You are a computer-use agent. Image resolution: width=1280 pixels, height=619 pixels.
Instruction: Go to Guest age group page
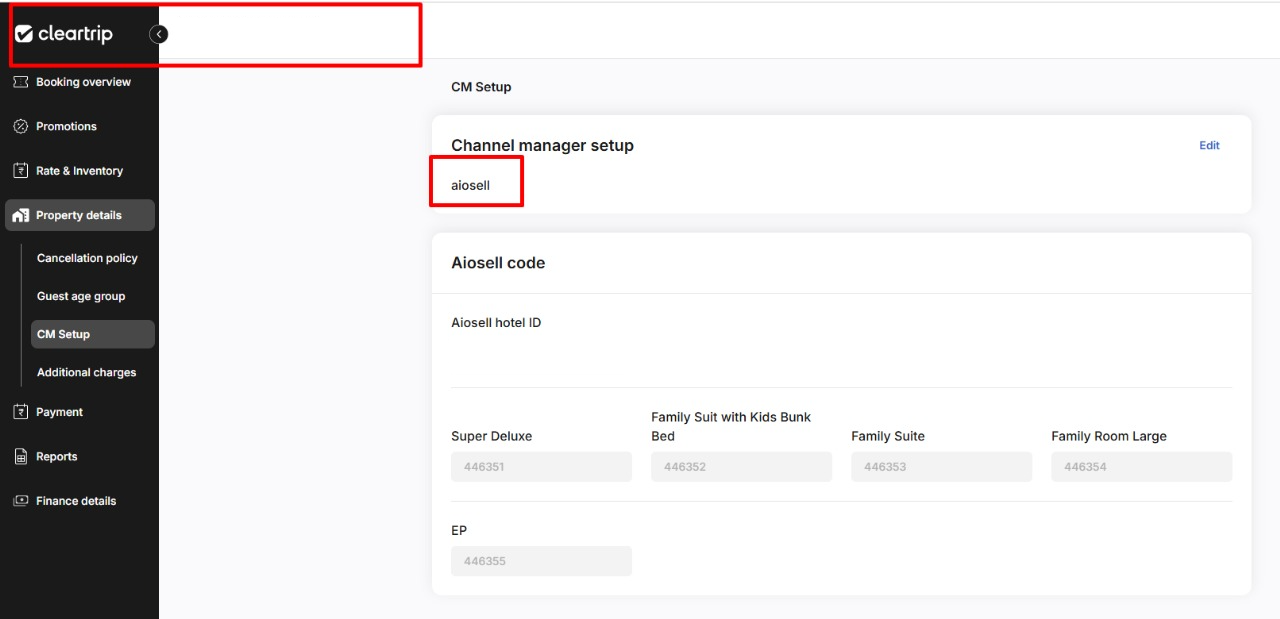[x=81, y=296]
